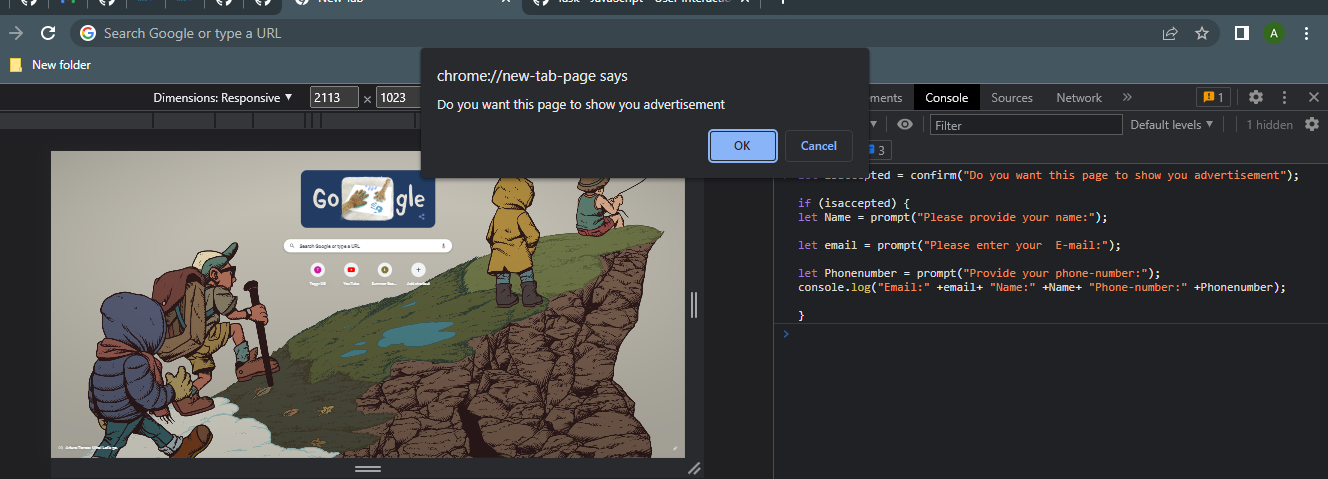Open DevTools customize three-dot menu

[1285, 97]
